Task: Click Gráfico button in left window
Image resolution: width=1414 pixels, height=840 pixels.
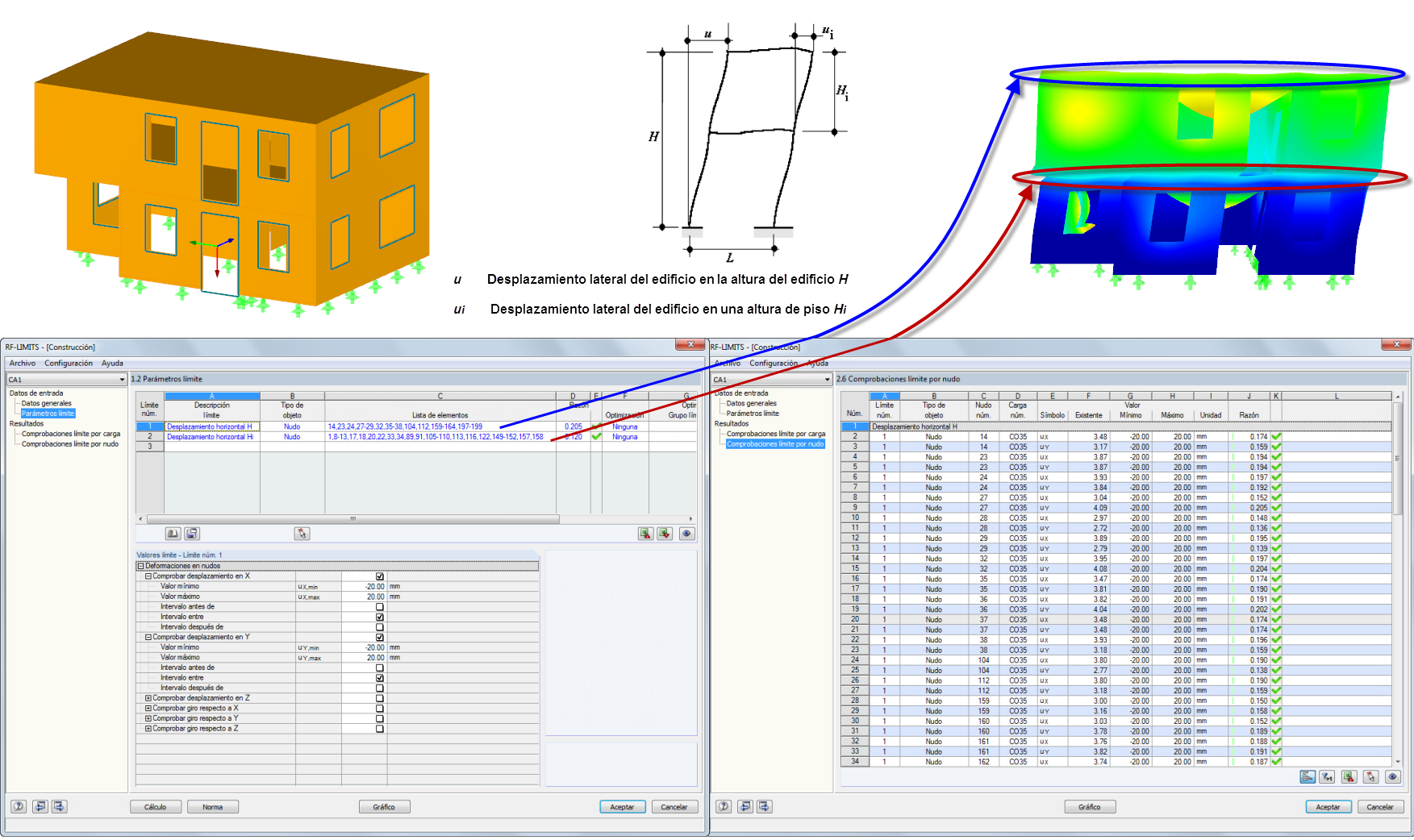Action: point(384,807)
